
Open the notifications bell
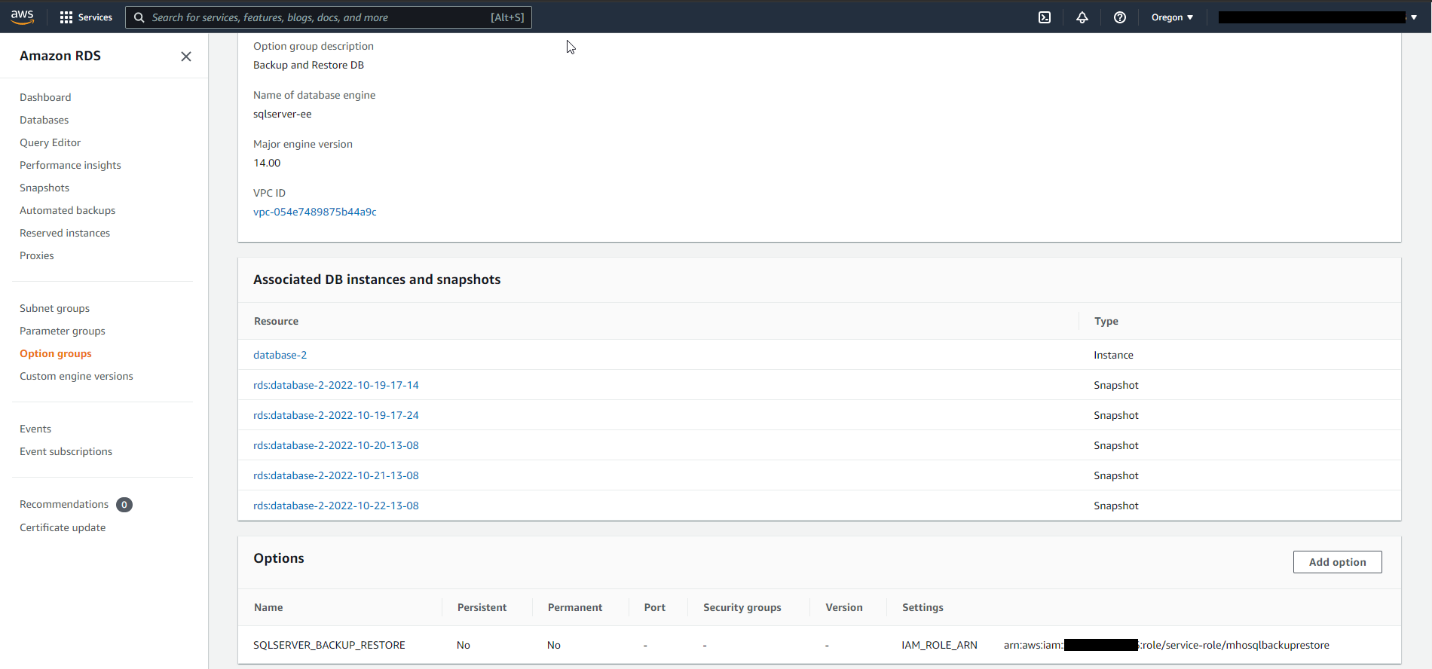[x=1082, y=17]
